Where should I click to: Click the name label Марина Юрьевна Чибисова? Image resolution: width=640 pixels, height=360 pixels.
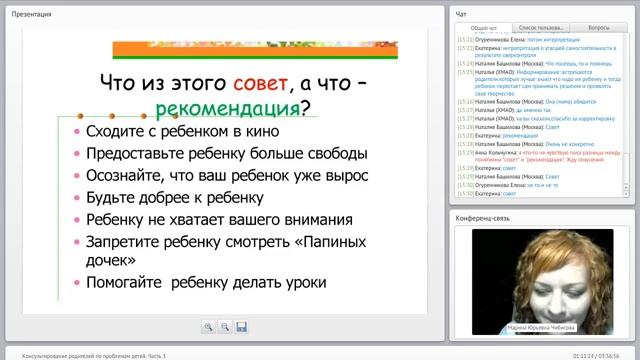pyautogui.click(x=541, y=328)
